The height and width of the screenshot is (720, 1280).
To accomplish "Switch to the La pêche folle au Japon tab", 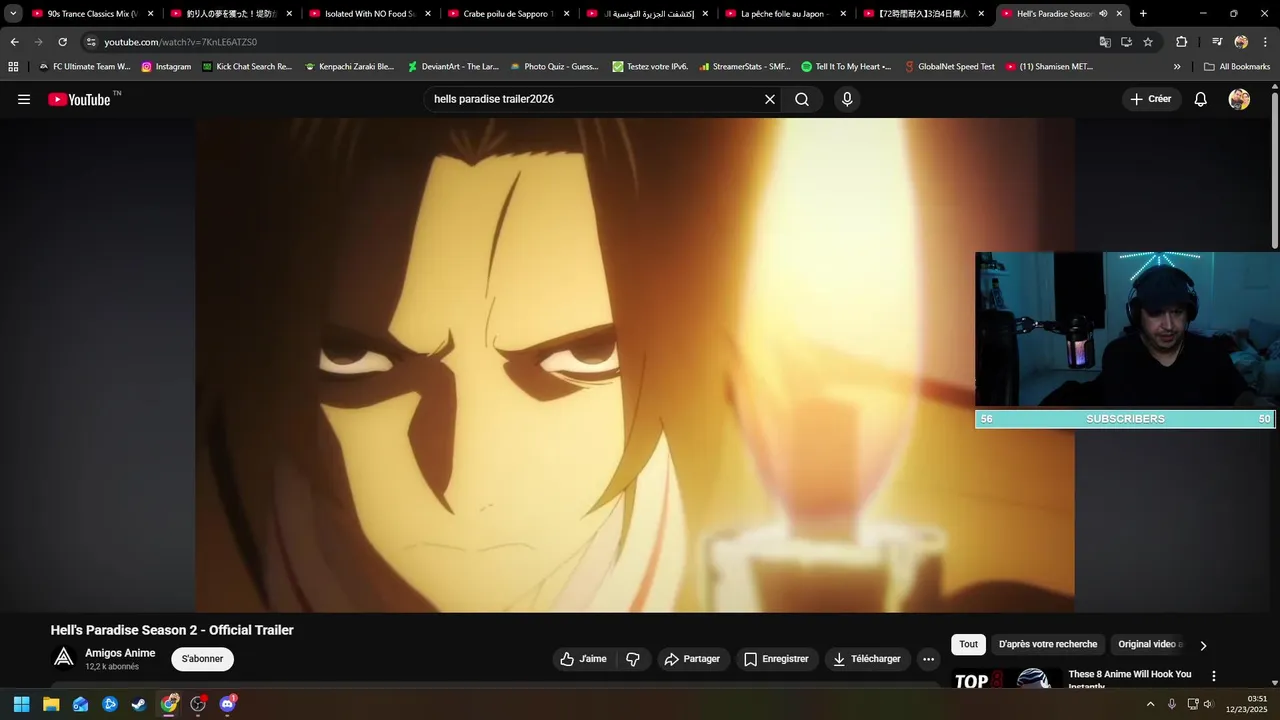I will pos(785,14).
